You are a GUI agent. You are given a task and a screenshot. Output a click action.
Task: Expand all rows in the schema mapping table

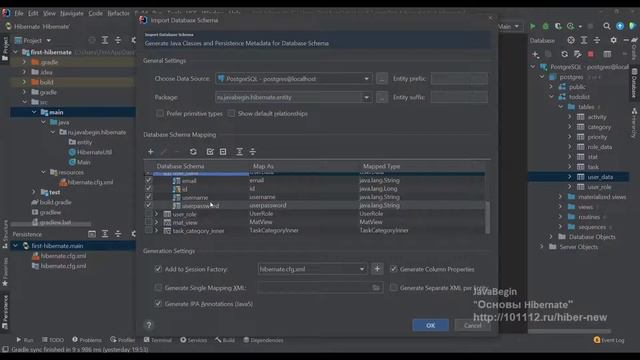tap(240, 152)
